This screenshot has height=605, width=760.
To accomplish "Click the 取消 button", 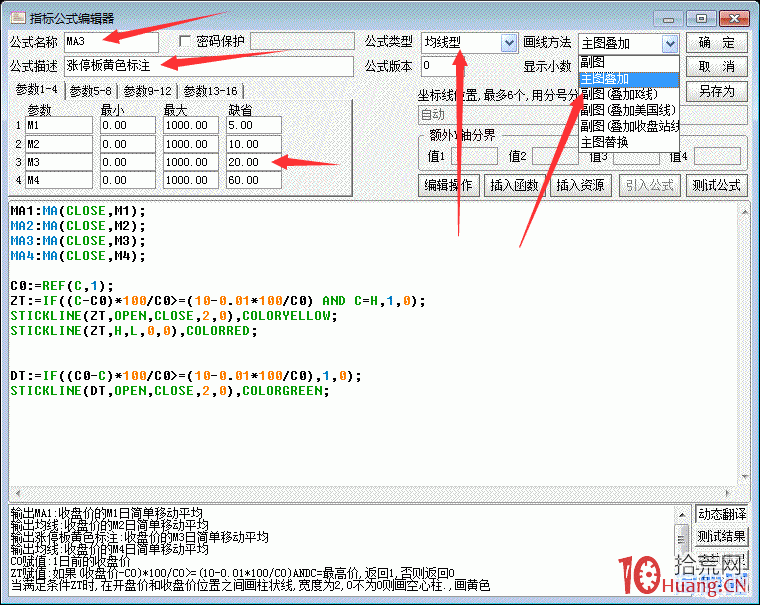I will (717, 67).
